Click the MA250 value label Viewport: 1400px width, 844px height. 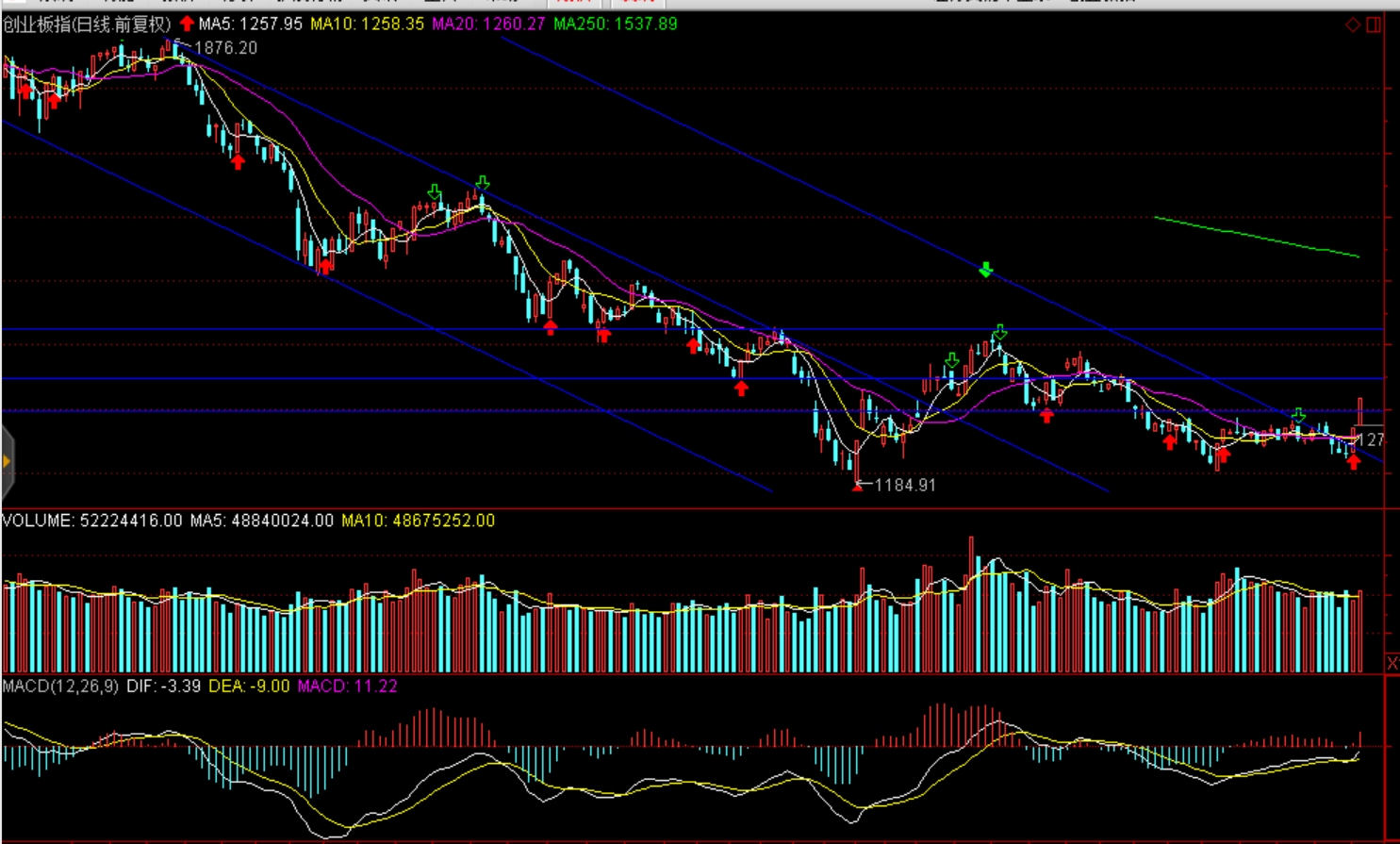[615, 25]
